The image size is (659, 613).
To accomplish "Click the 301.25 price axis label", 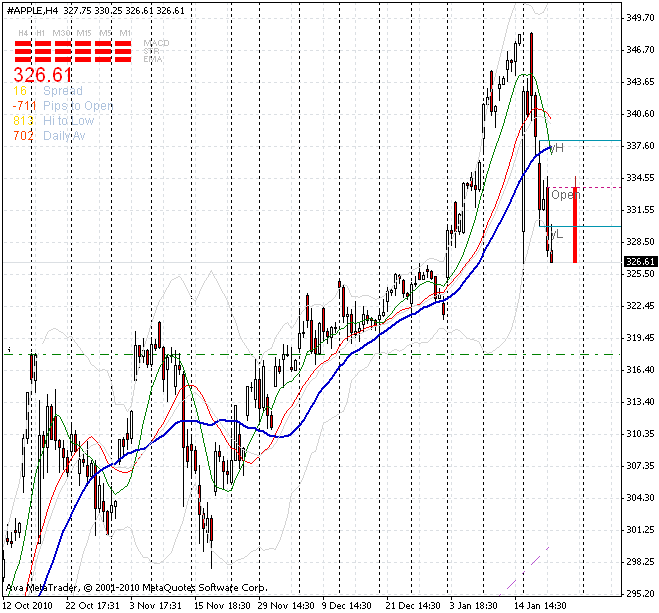I will click(x=640, y=530).
